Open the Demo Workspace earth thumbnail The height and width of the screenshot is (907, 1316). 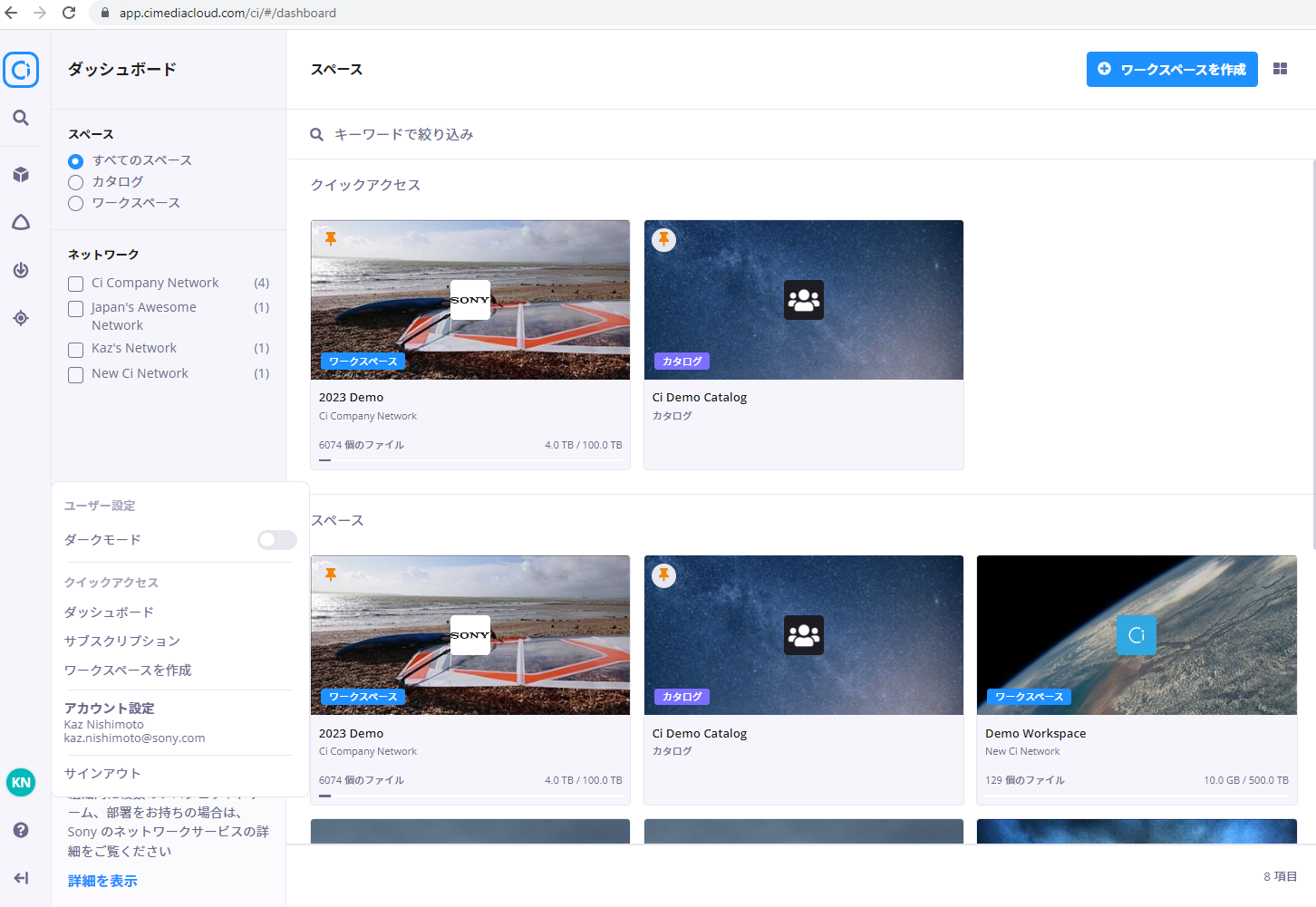[1137, 635]
